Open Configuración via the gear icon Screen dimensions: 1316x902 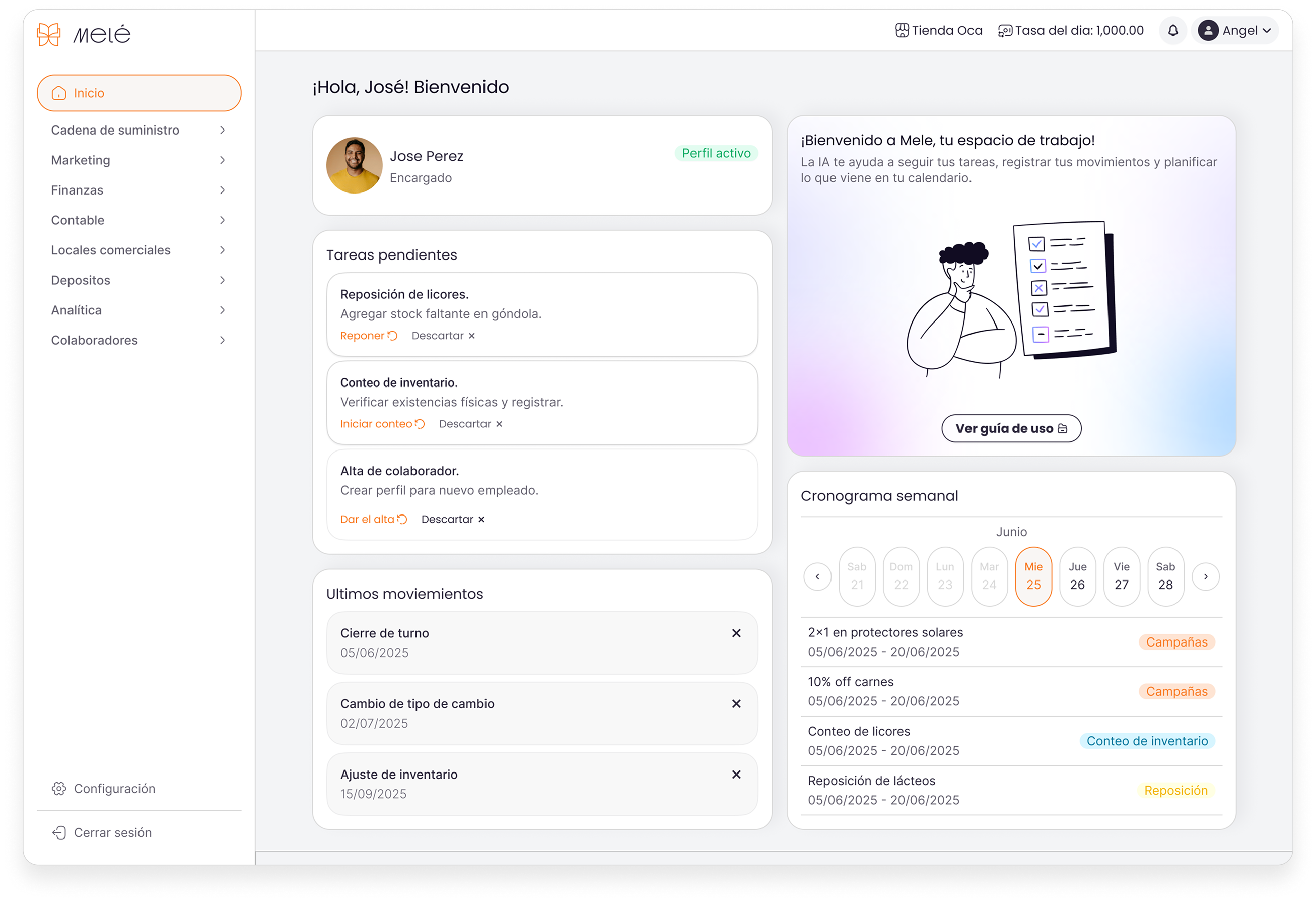(x=59, y=789)
